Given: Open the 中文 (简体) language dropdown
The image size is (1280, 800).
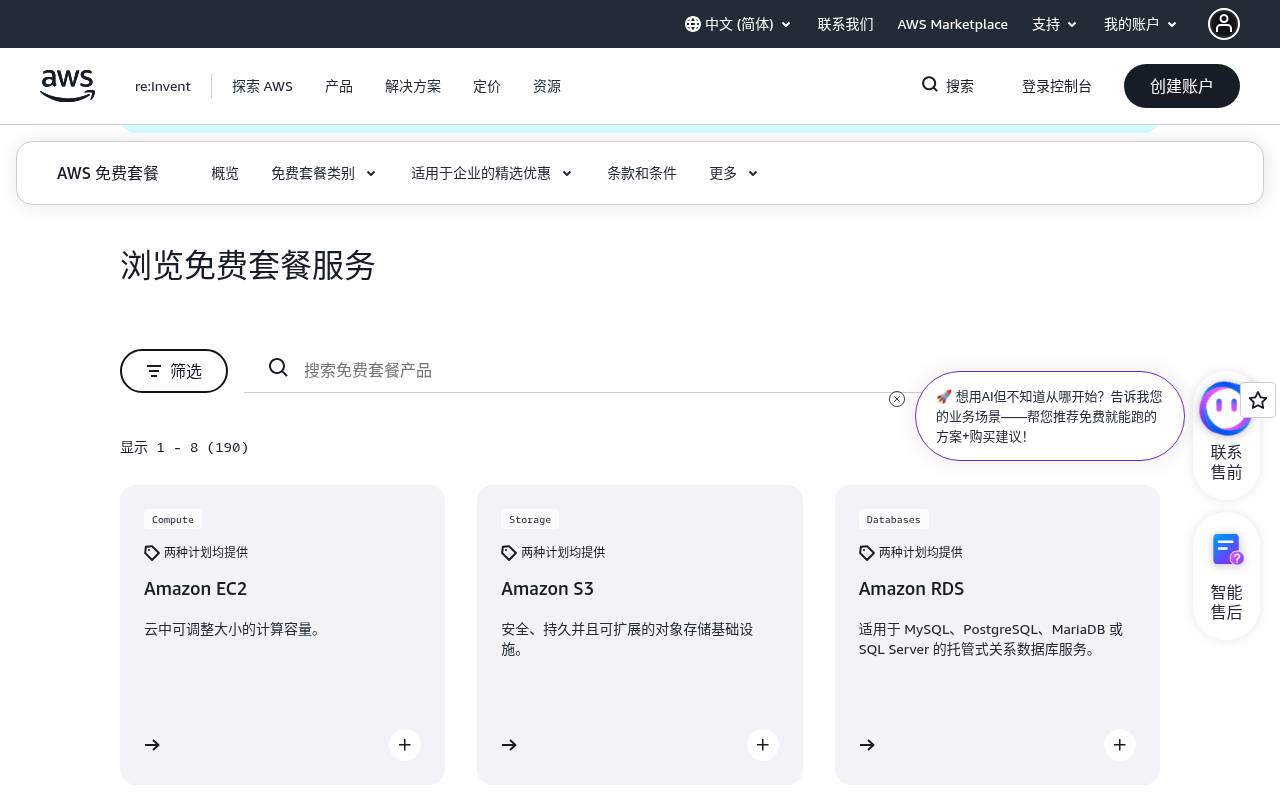Looking at the screenshot, I should [x=739, y=24].
